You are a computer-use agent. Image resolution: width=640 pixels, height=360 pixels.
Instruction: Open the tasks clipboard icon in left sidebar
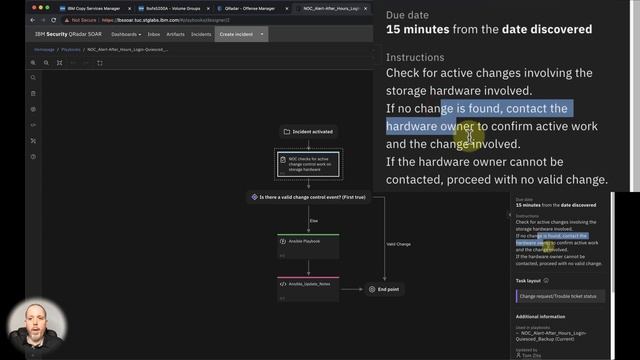point(33,93)
